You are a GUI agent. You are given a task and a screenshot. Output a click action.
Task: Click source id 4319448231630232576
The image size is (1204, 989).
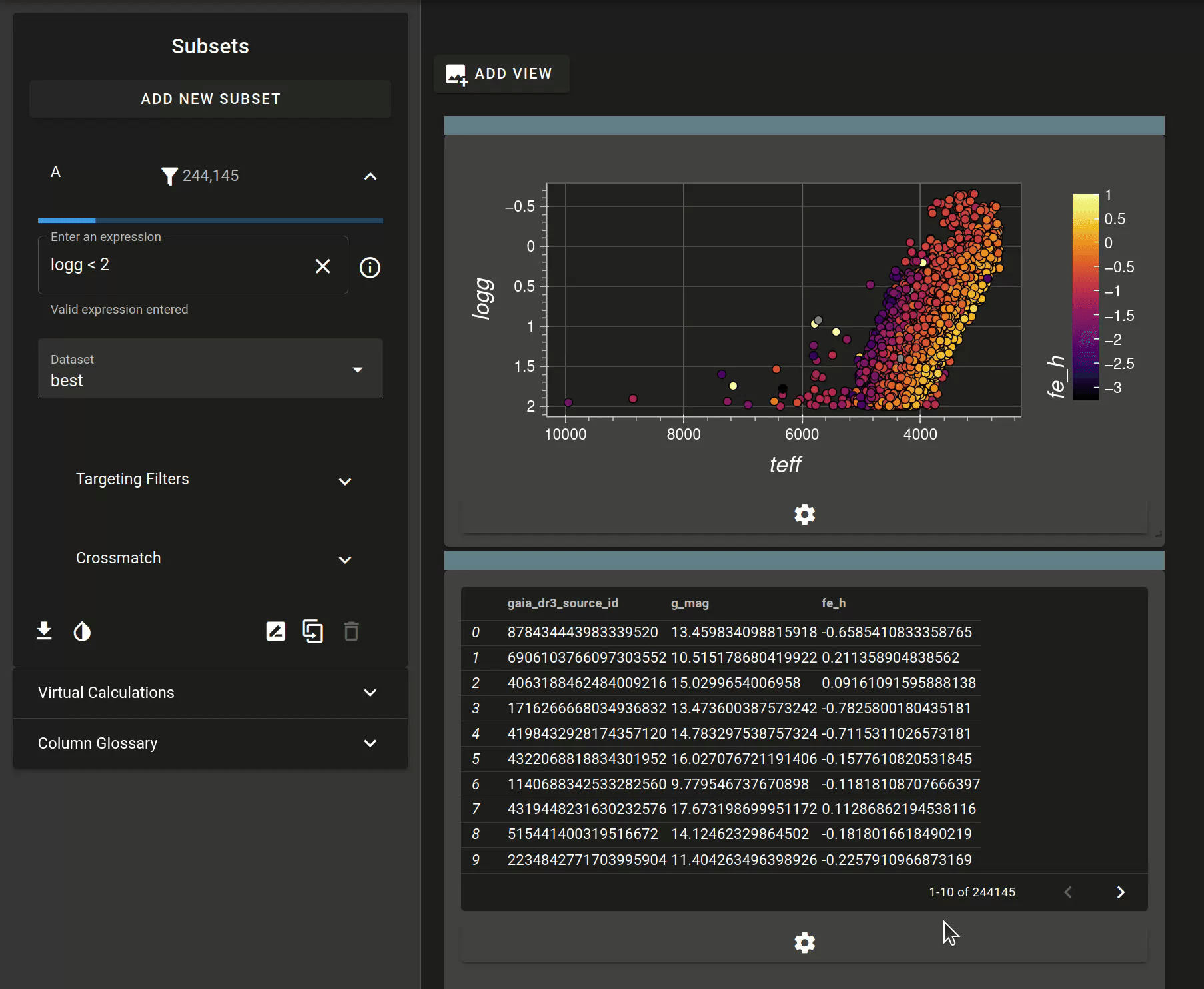pyautogui.click(x=586, y=809)
